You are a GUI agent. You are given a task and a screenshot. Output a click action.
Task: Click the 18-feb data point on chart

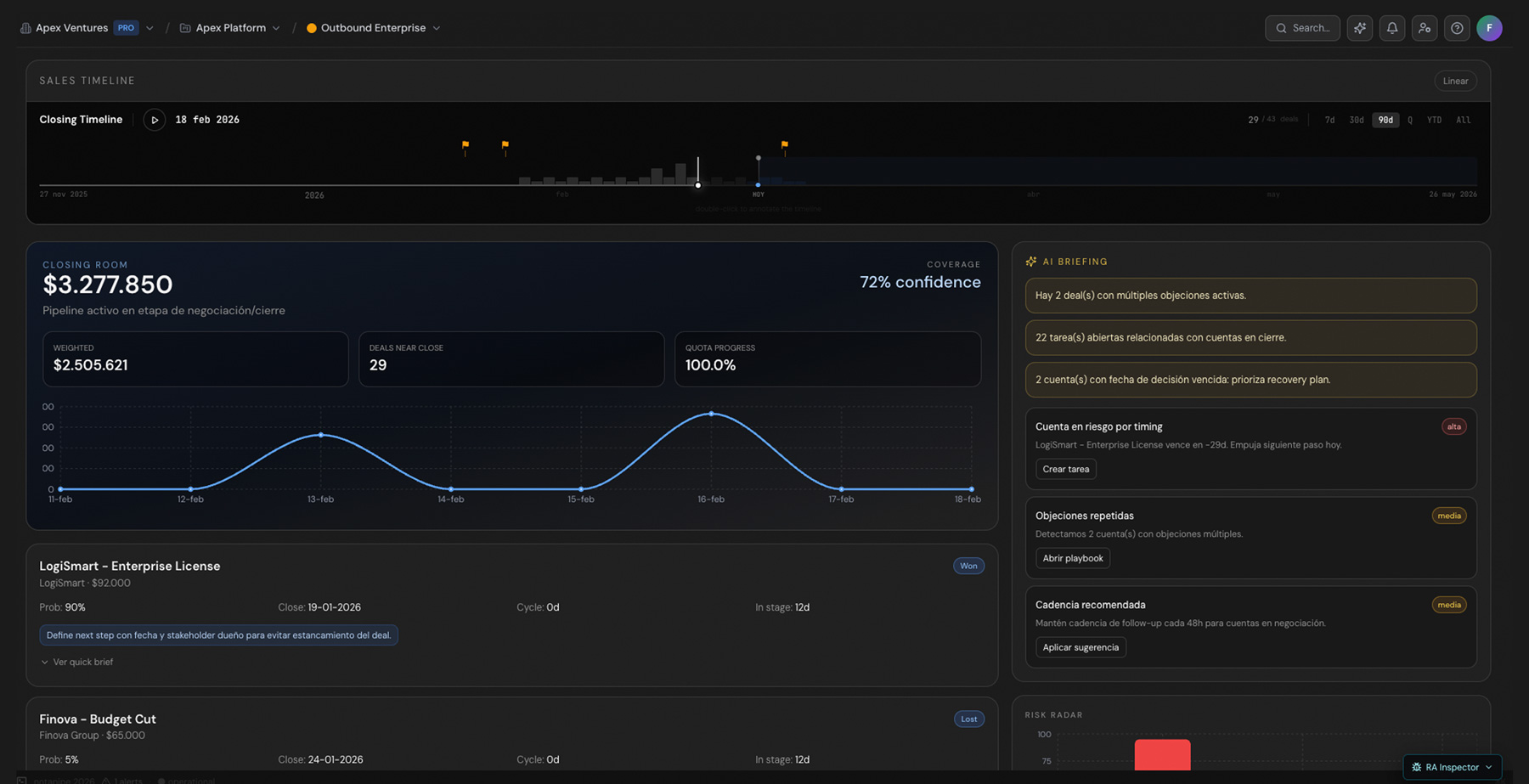click(x=971, y=489)
